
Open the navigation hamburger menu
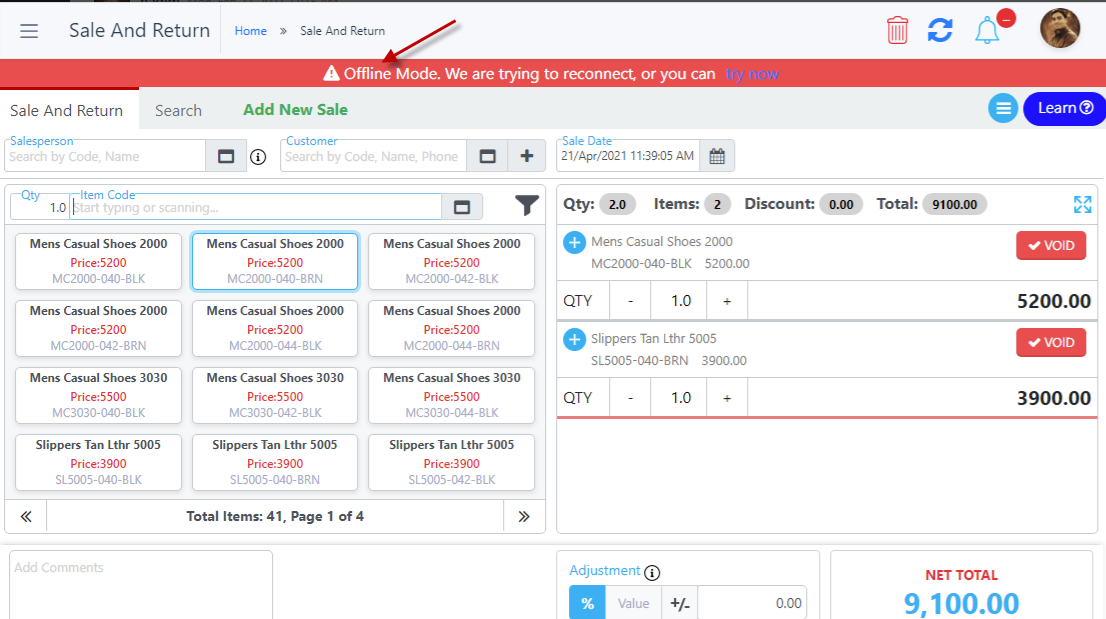point(29,30)
